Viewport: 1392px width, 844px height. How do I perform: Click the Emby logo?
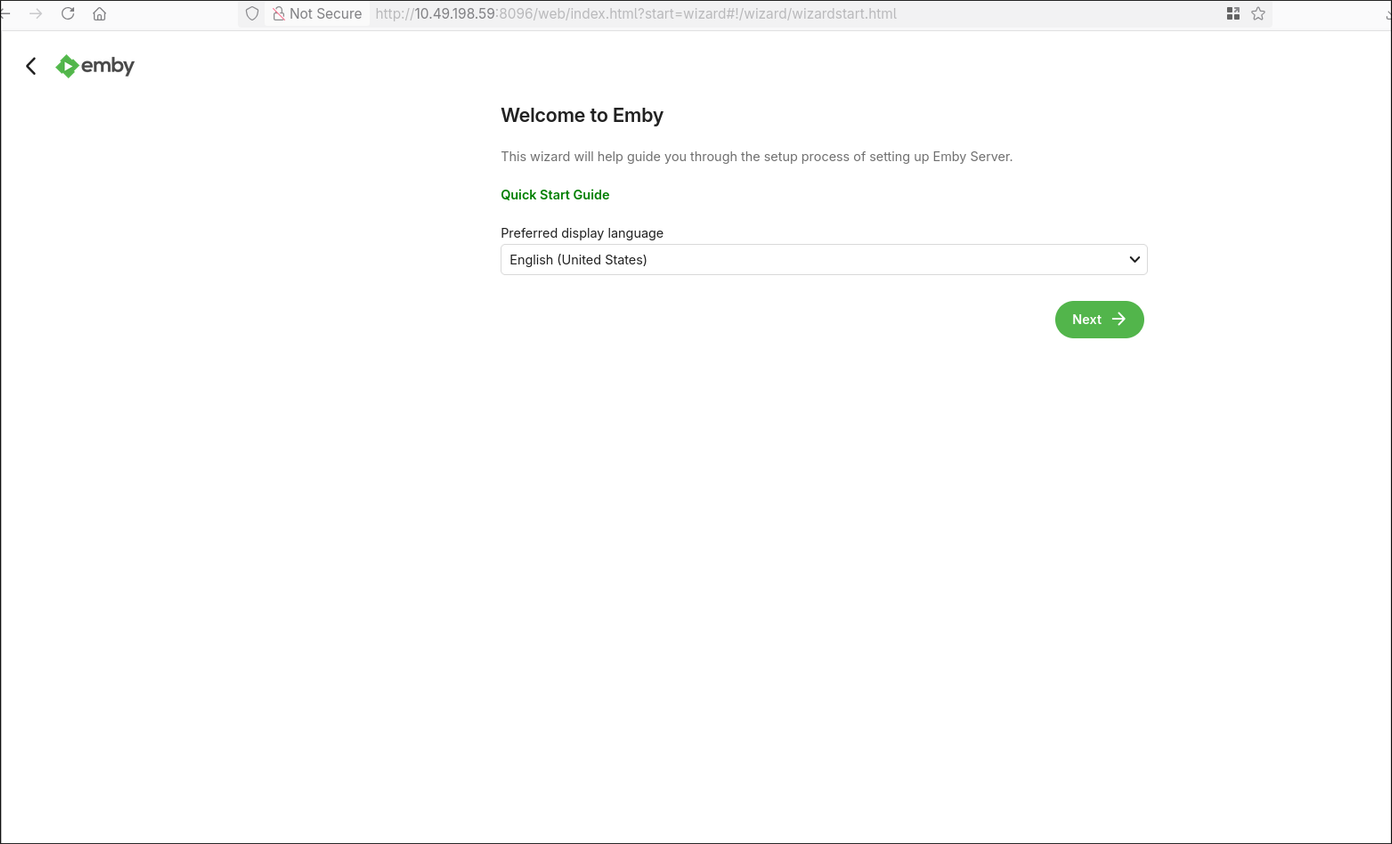point(95,66)
